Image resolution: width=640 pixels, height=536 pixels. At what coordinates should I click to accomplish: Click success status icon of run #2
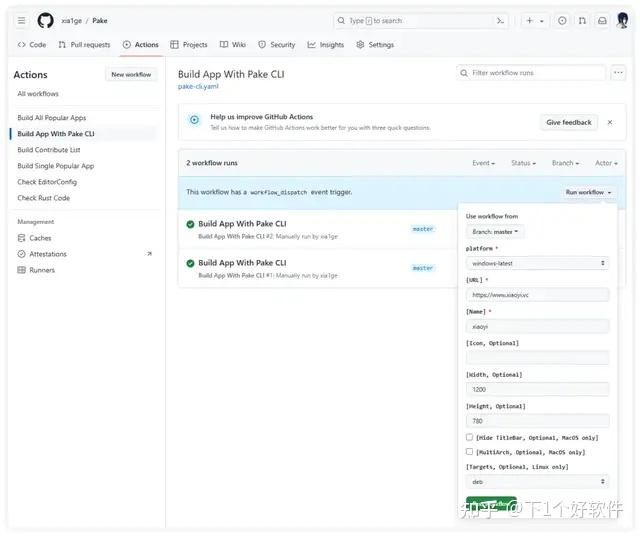point(190,225)
